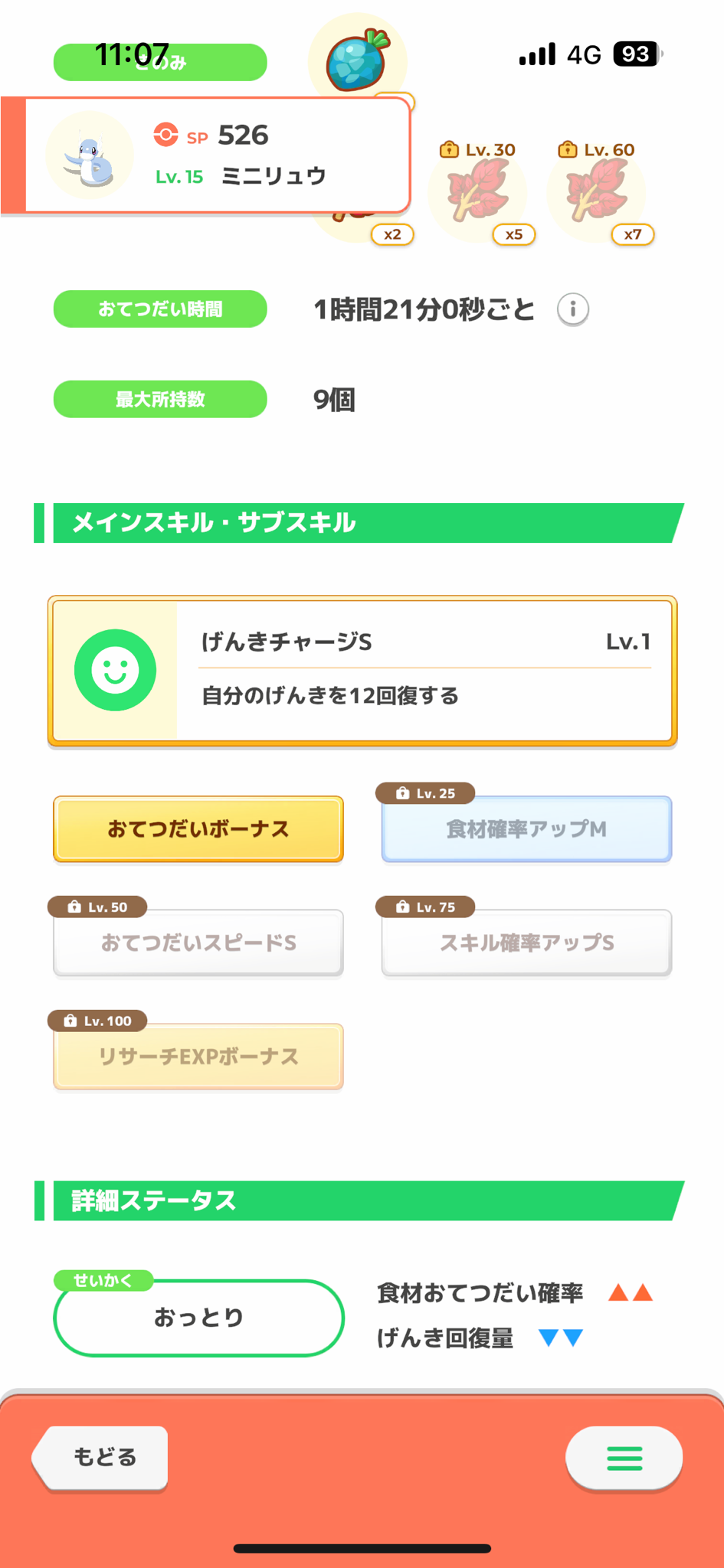Tap the SP Poké Ball icon
The height and width of the screenshot is (1568, 724).
(x=165, y=135)
